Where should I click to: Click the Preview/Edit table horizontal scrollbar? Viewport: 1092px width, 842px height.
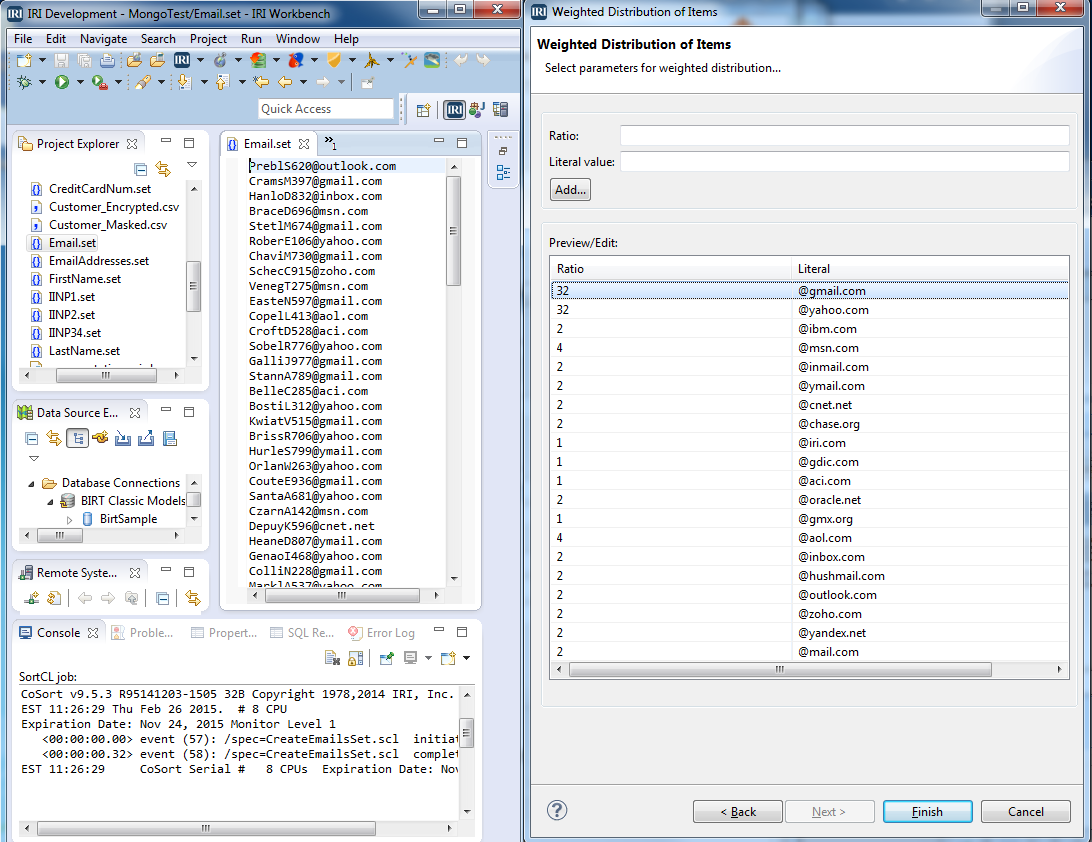pos(780,669)
